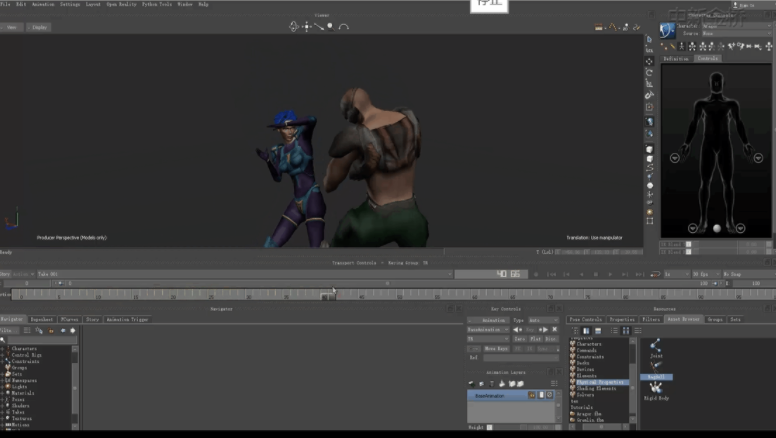The height and width of the screenshot is (438, 776).
Task: Expand the Control Rigs node in Navigator
Action: pyautogui.click(x=2, y=355)
